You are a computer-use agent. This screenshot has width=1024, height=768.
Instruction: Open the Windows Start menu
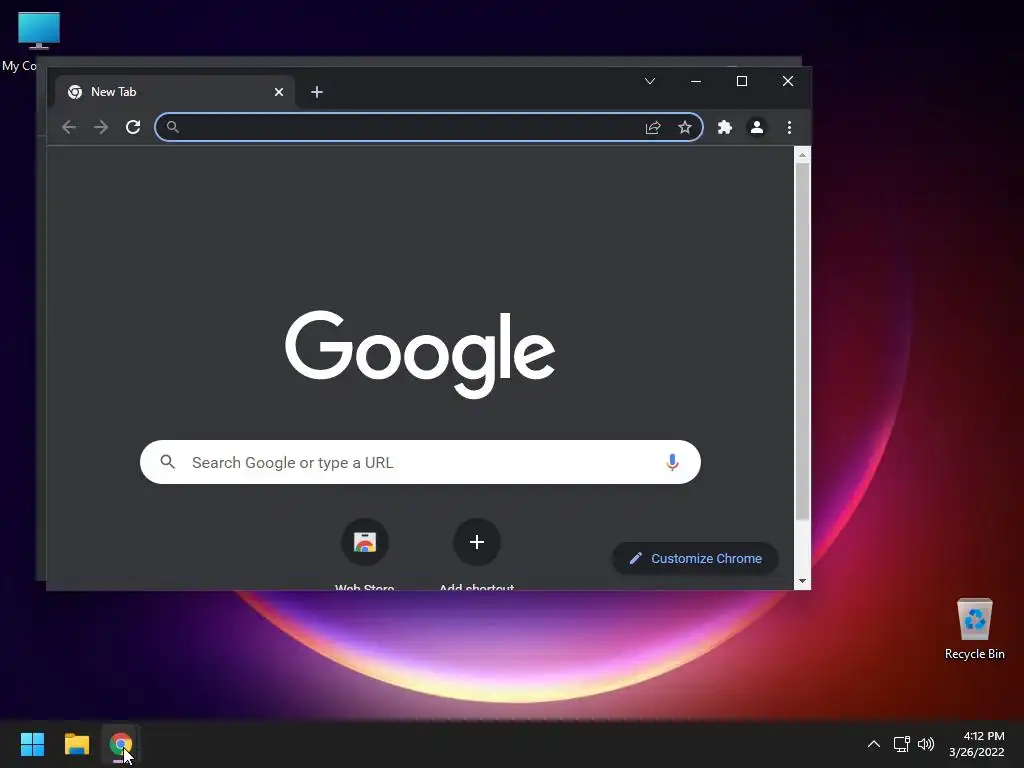click(32, 744)
